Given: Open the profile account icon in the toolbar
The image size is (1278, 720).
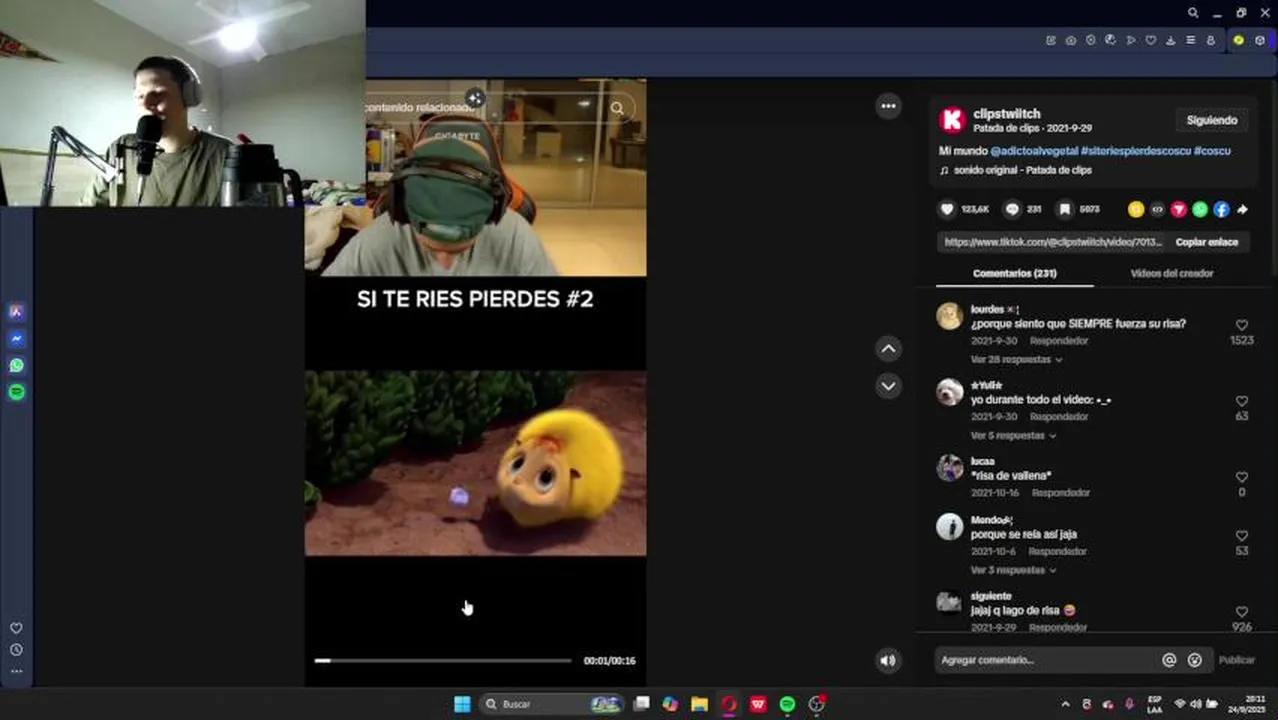Looking at the screenshot, I should (x=1211, y=40).
